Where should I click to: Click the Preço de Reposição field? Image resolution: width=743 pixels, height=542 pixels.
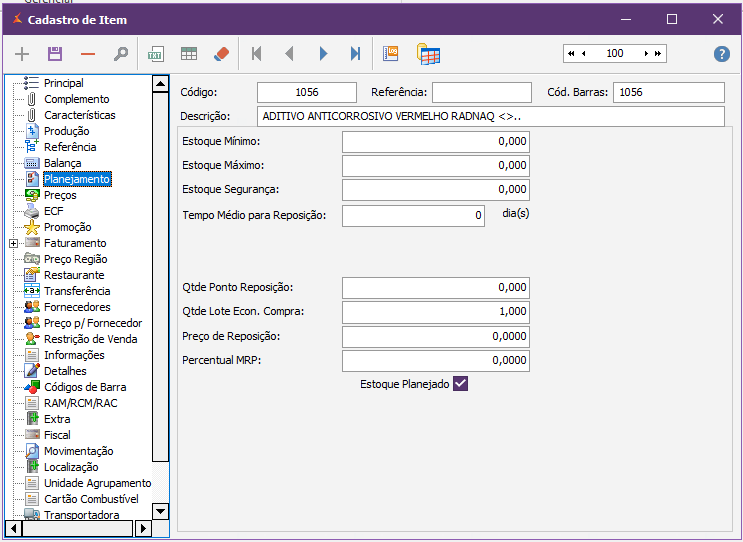tap(435, 337)
